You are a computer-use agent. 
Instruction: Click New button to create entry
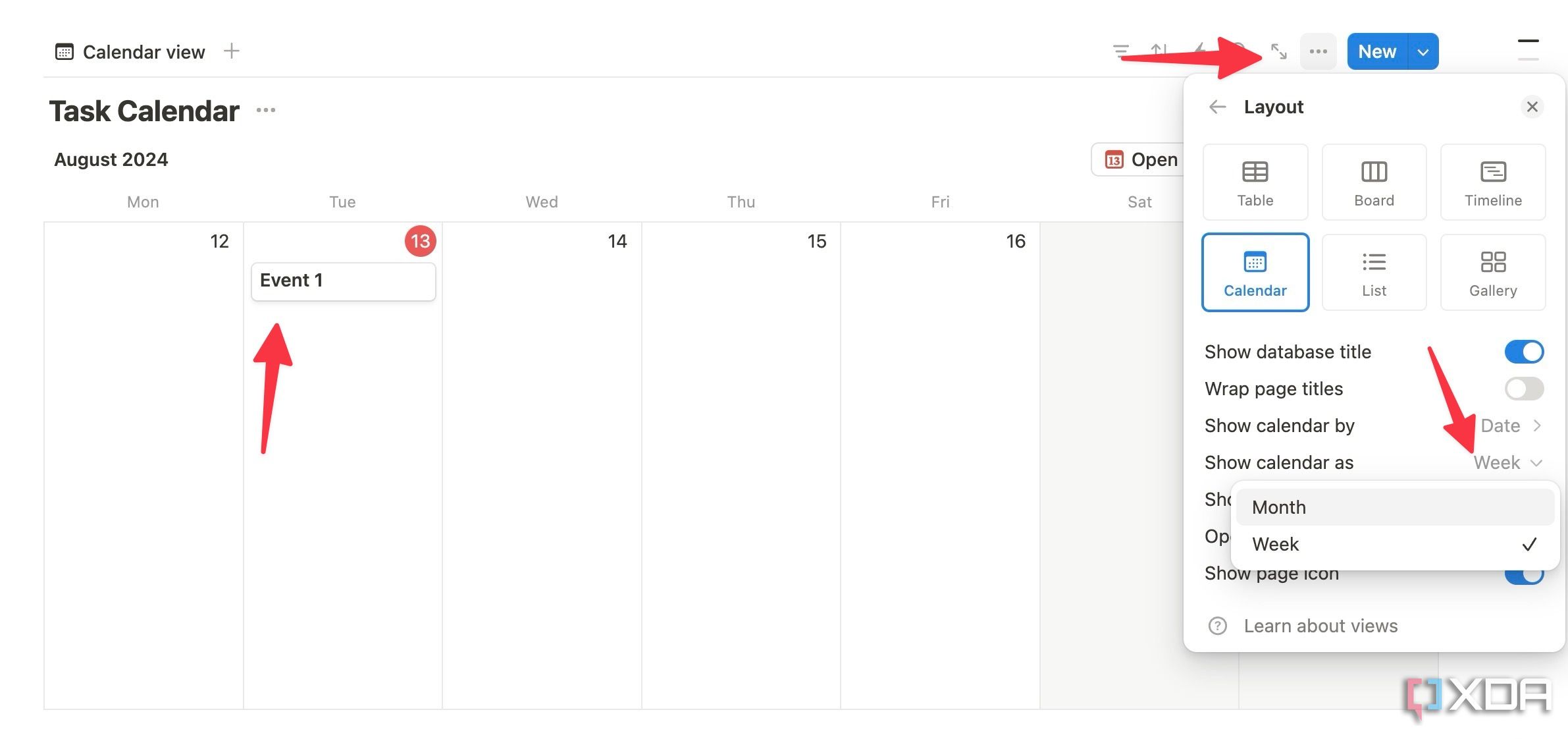click(x=1378, y=50)
